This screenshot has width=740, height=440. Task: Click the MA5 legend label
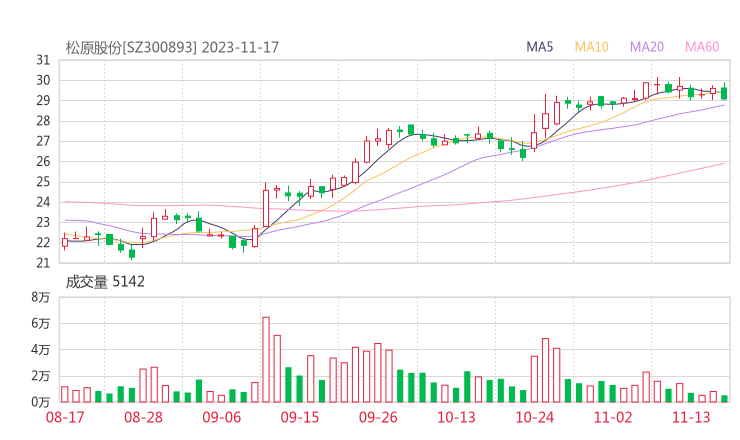tap(539, 47)
